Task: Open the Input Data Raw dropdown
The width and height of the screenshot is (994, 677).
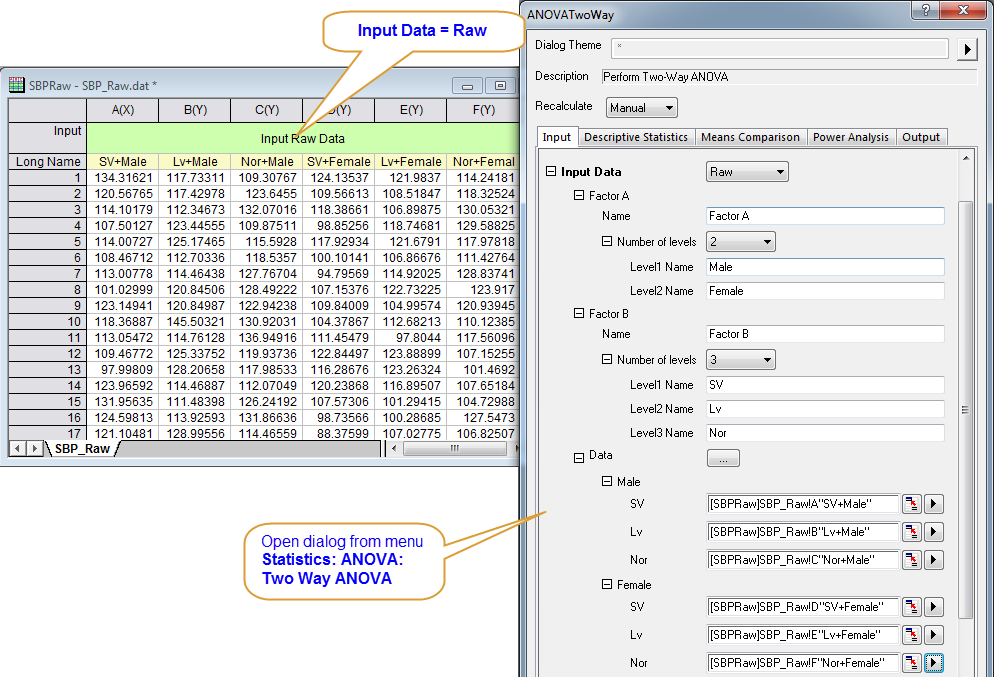Action: point(747,172)
